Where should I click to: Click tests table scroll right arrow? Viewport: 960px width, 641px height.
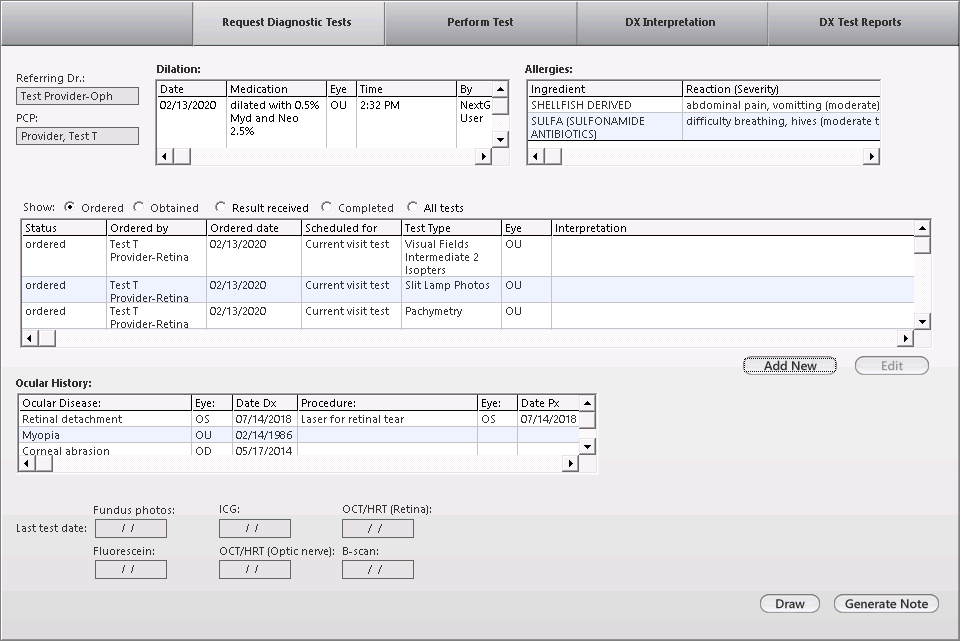point(906,338)
